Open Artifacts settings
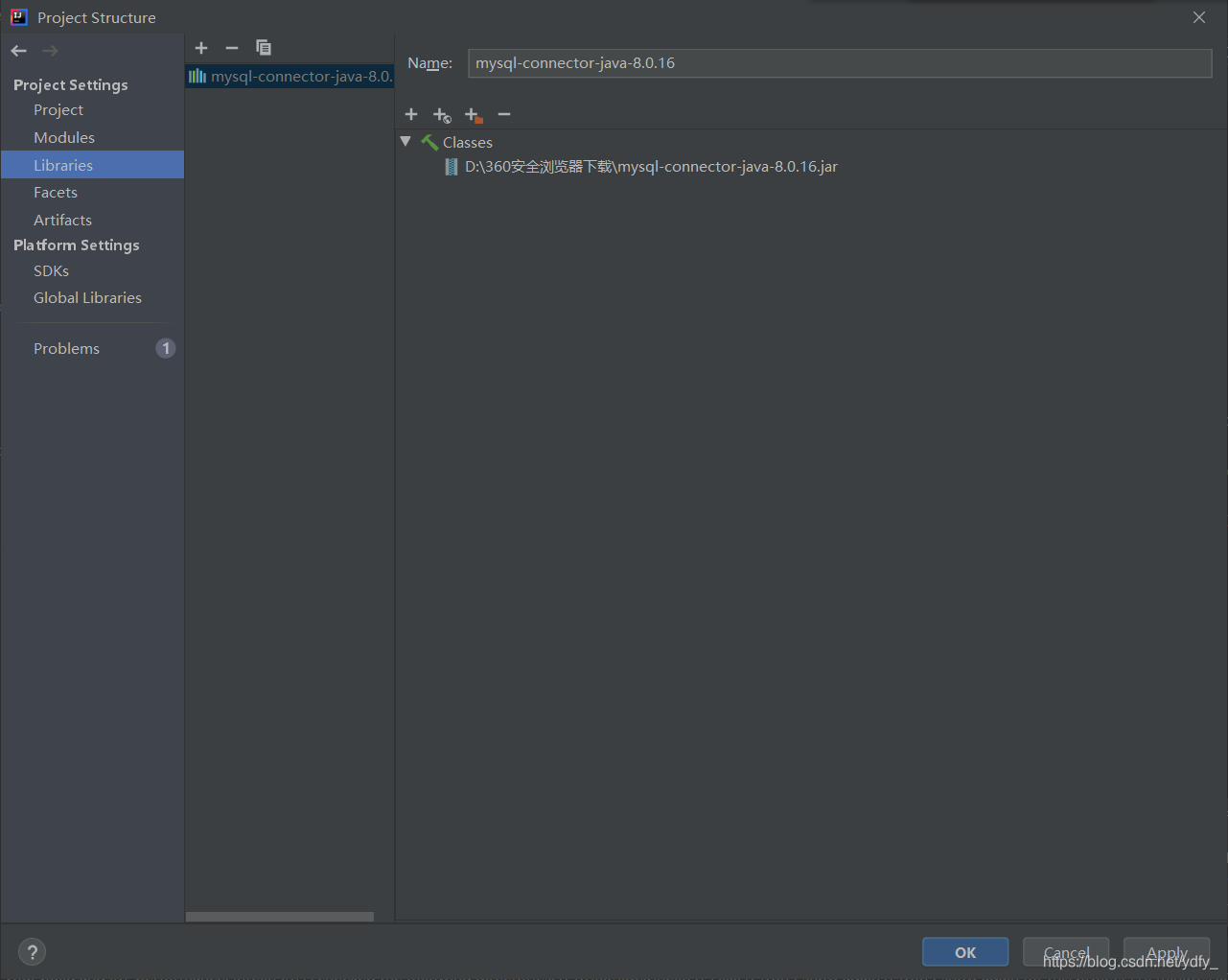 click(x=63, y=221)
